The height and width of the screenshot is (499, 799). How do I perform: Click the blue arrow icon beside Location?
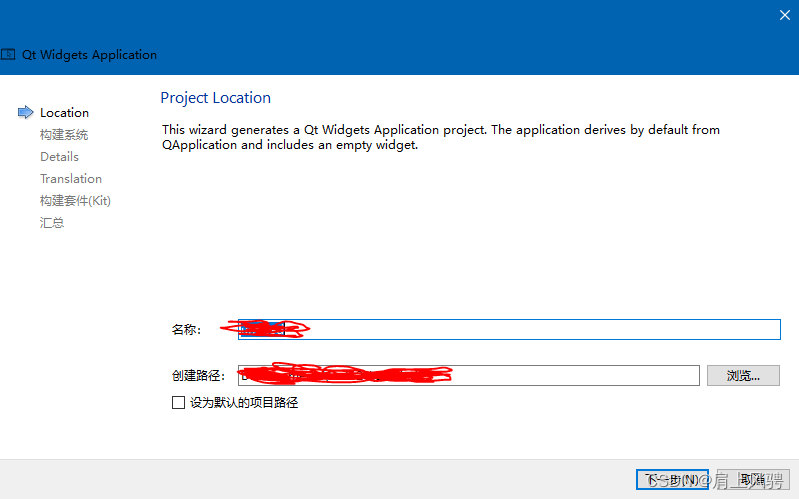click(x=25, y=112)
